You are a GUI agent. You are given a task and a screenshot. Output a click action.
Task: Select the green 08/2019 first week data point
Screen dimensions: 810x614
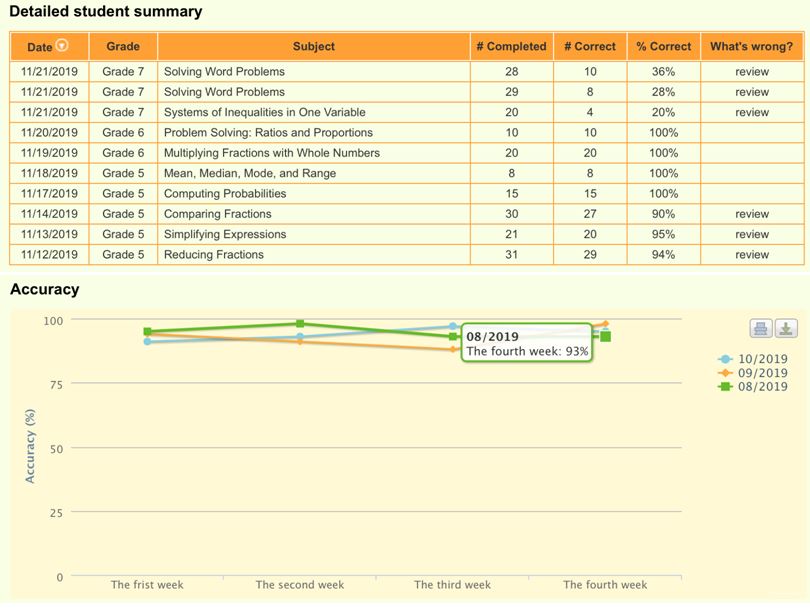click(x=147, y=332)
